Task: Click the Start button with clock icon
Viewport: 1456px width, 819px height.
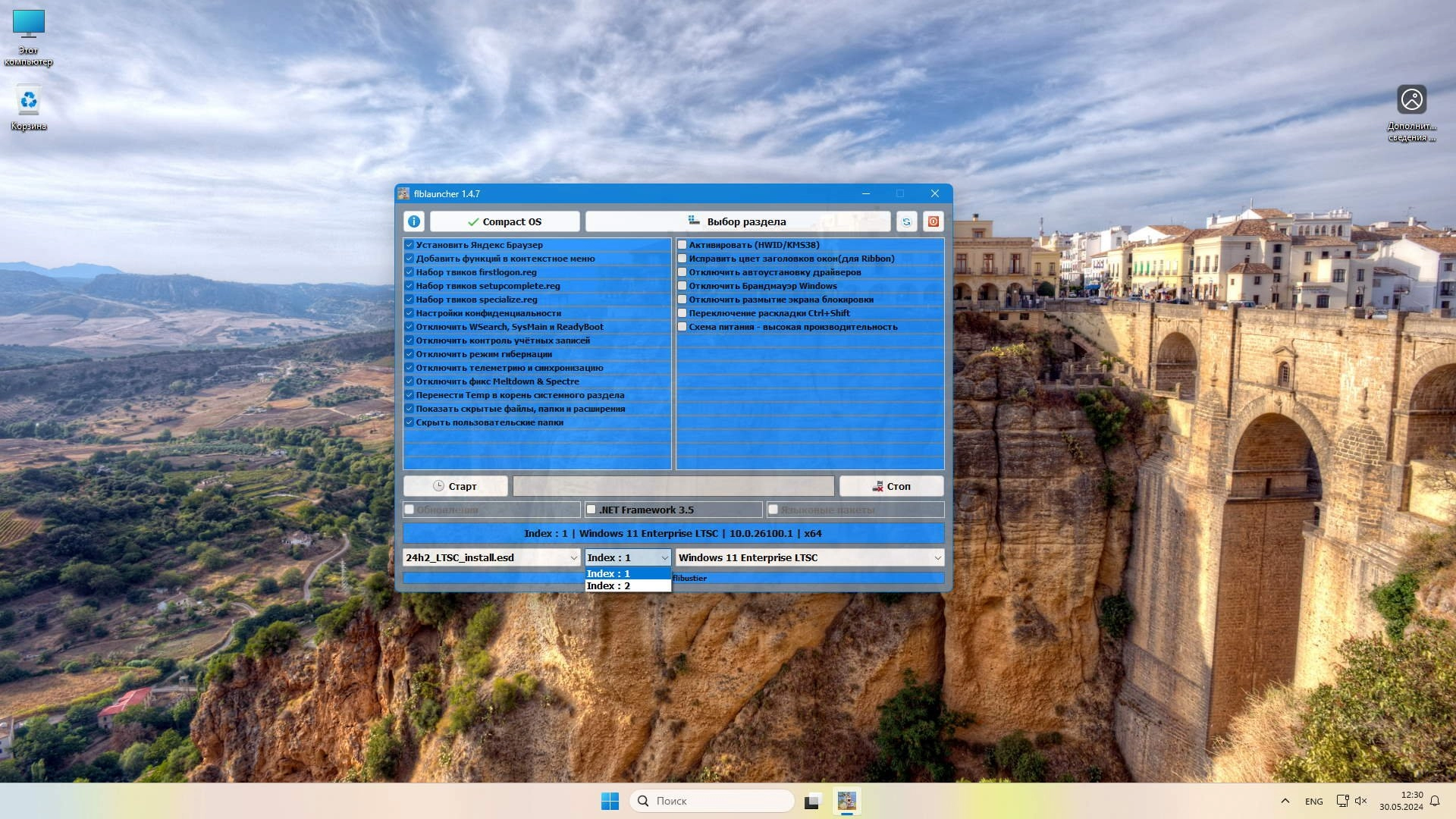Action: coord(455,485)
